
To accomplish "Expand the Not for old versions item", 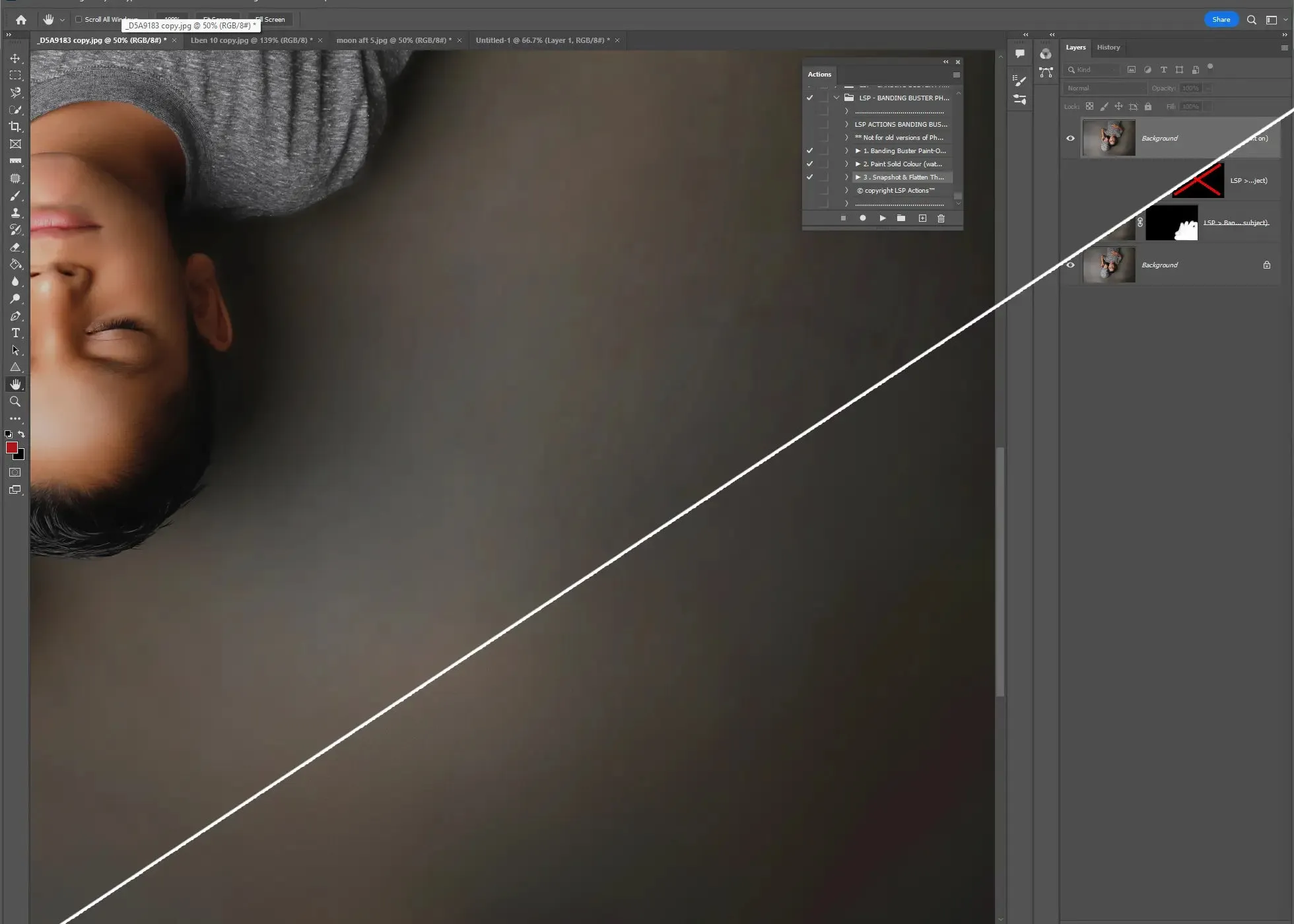I will (x=846, y=137).
